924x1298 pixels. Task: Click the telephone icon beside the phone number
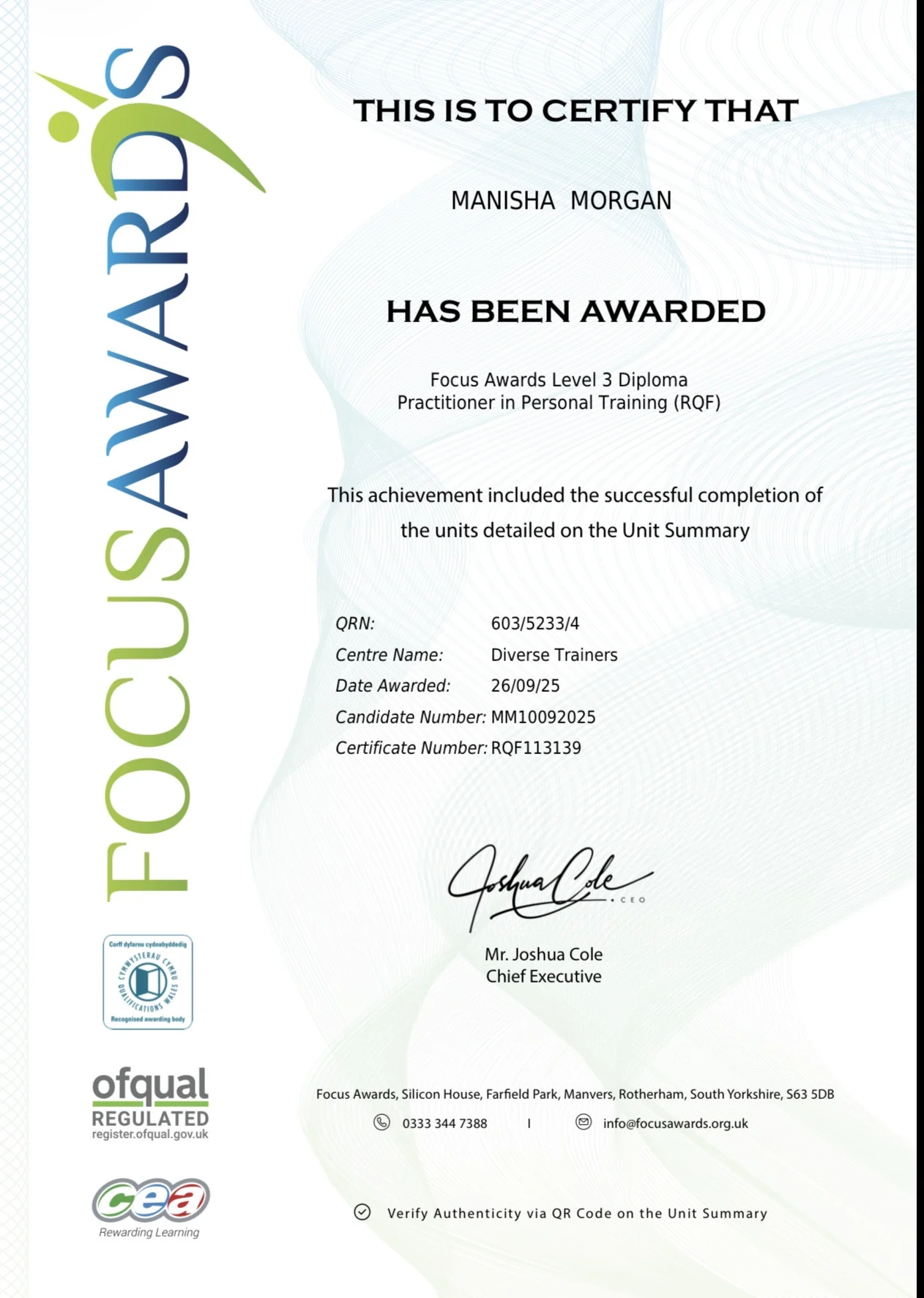coord(381,1122)
